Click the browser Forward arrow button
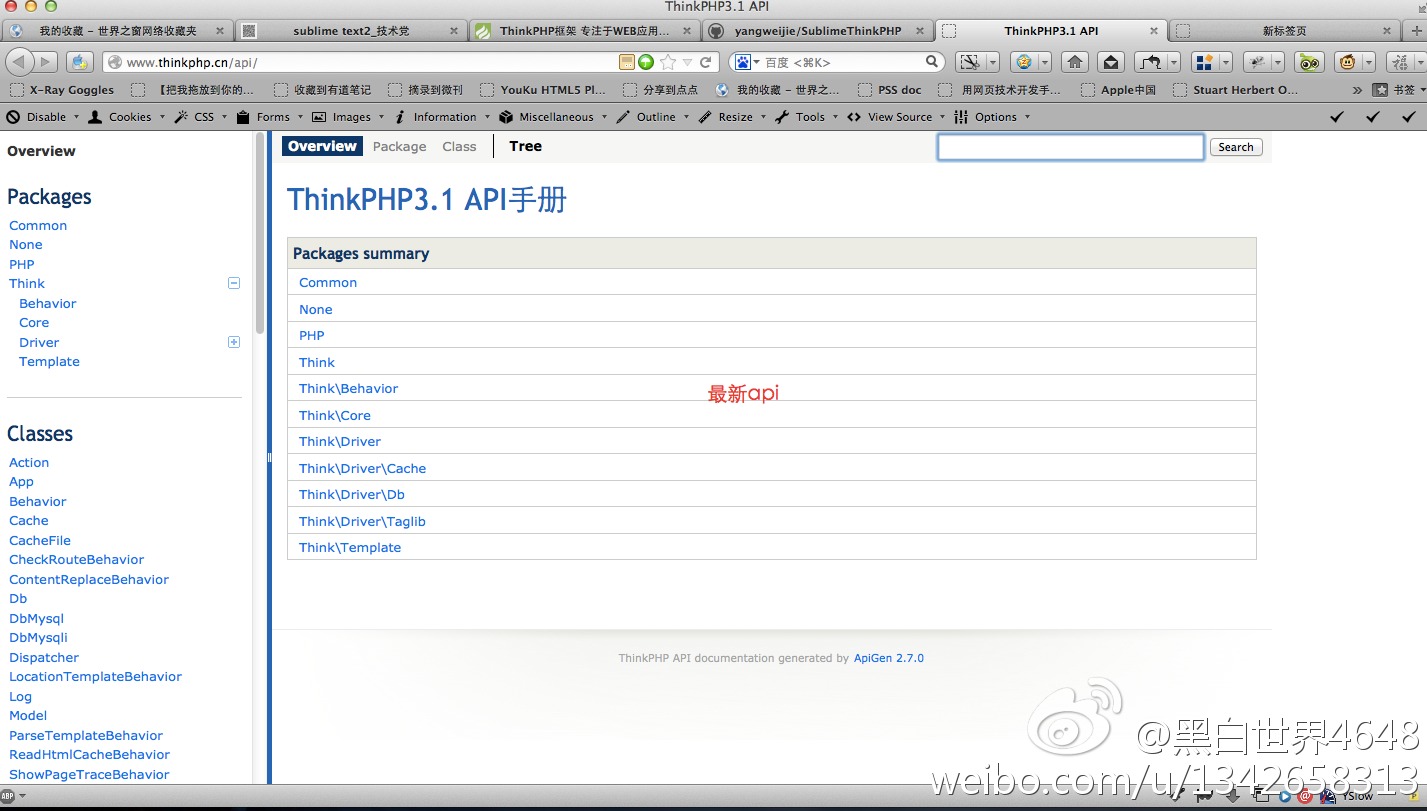 46,62
